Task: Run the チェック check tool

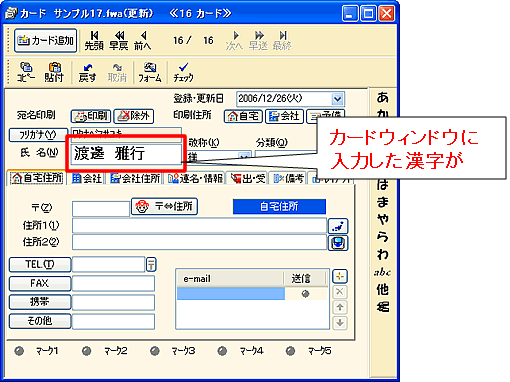Action: coord(183,72)
